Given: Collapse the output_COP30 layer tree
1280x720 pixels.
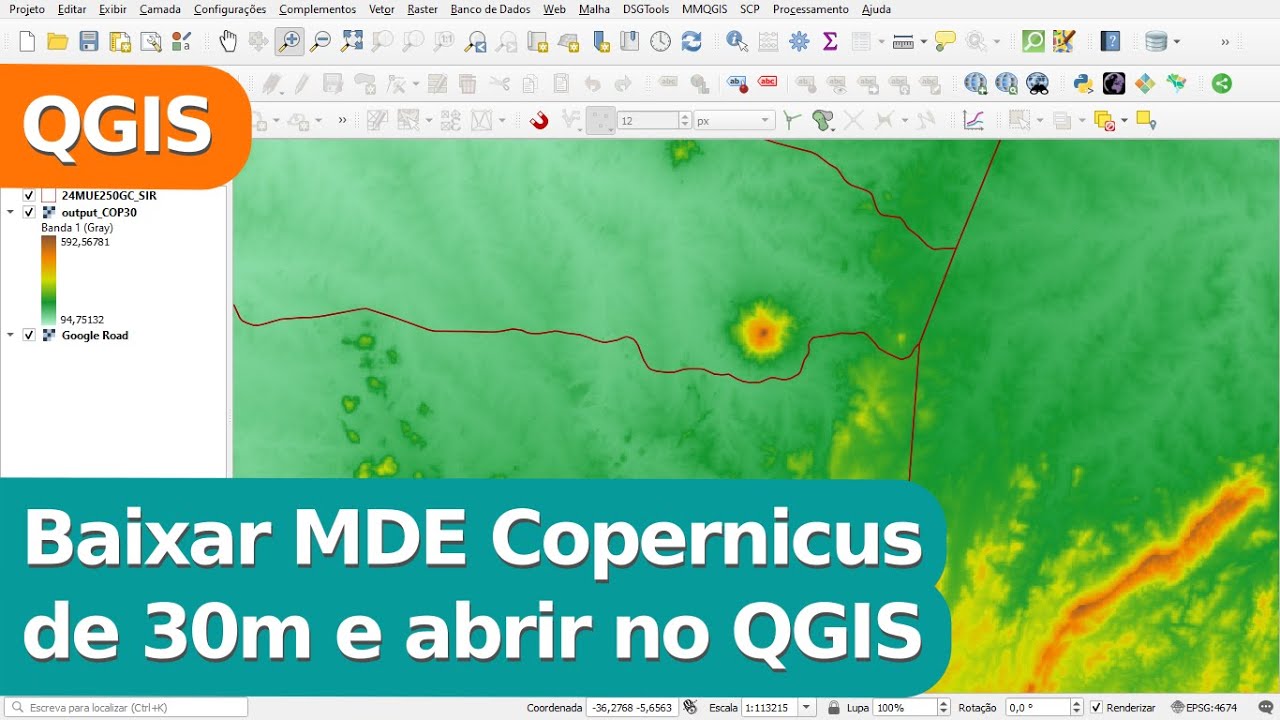Looking at the screenshot, I should click(x=10, y=212).
